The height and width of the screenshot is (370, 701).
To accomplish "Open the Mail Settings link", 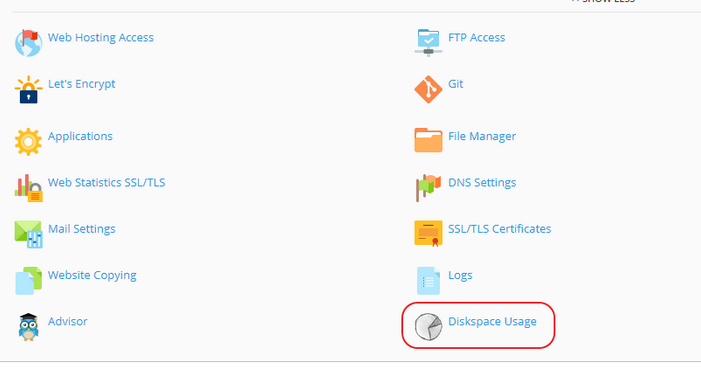I will coord(81,229).
